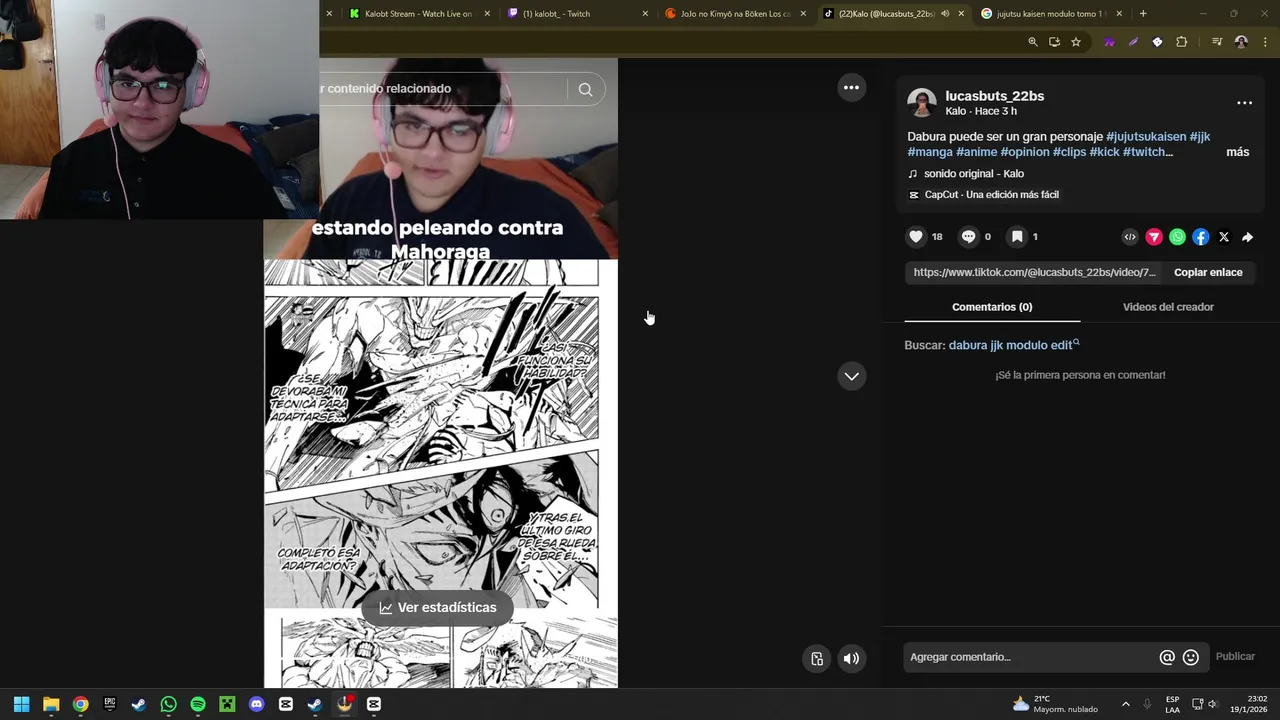Open ESP LAA language switcher
The image size is (1280, 720).
point(1172,704)
